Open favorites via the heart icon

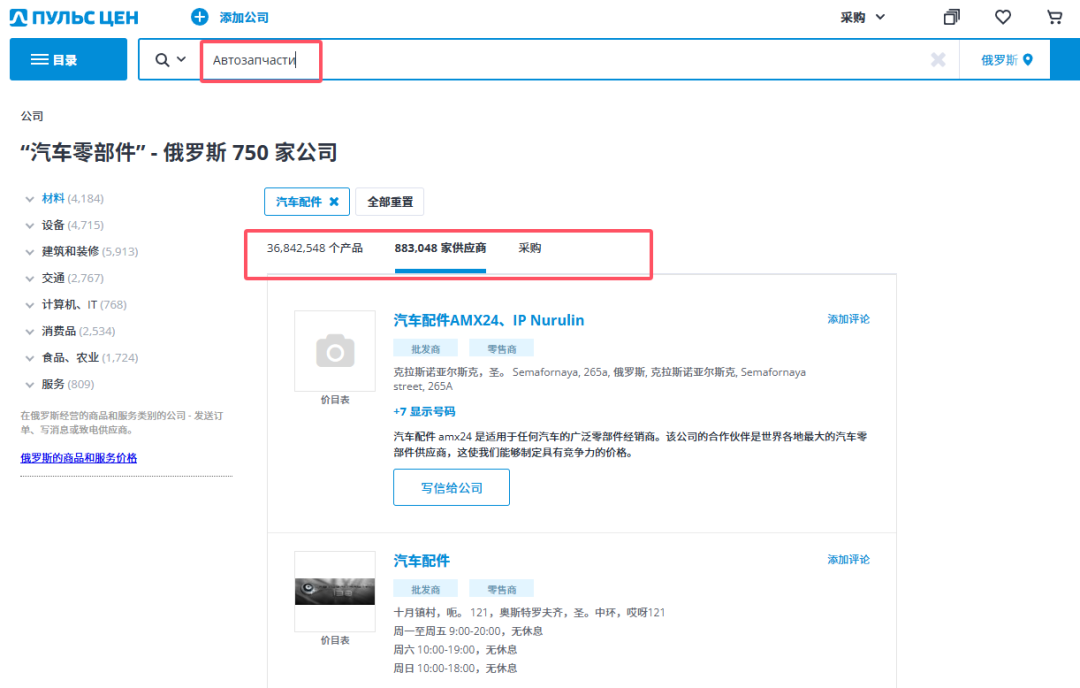(1001, 17)
